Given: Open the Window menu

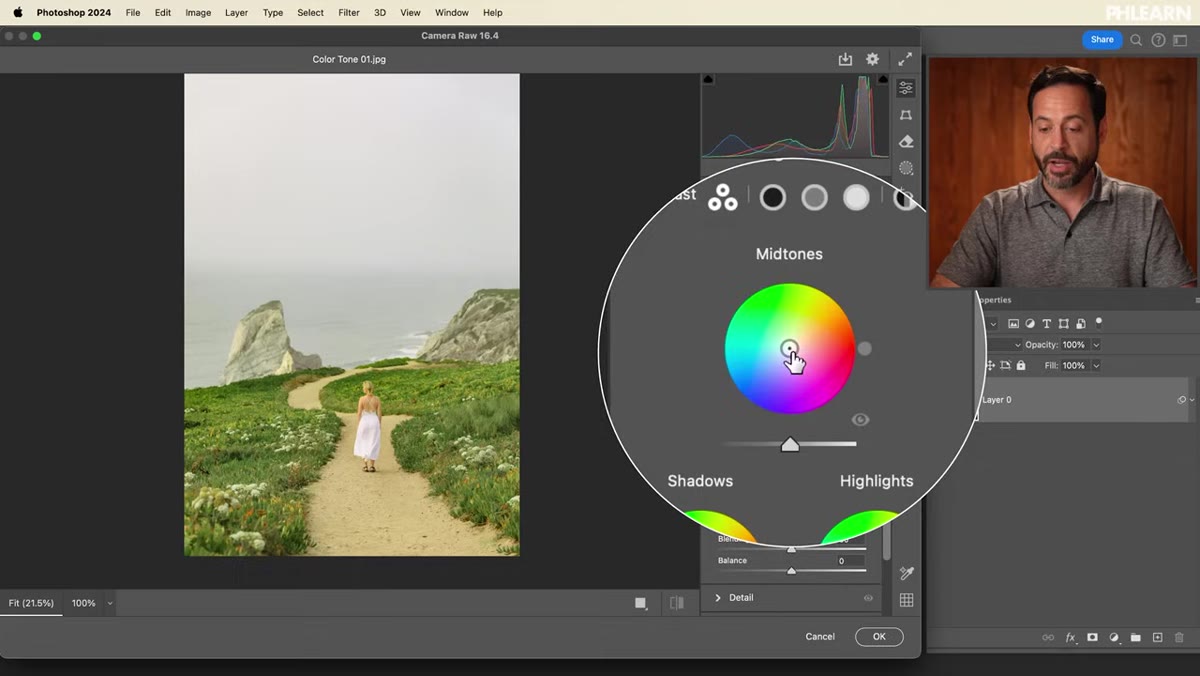Looking at the screenshot, I should (452, 13).
